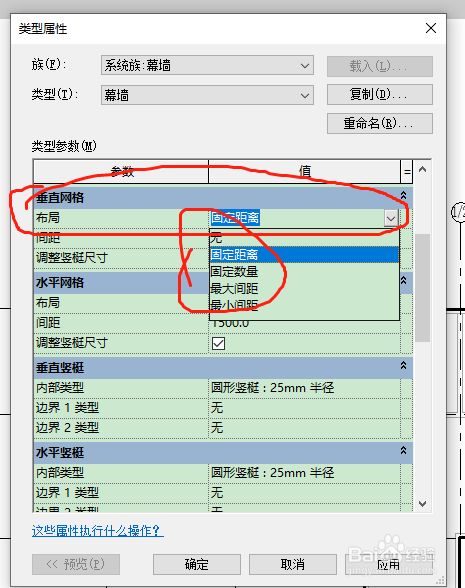Click the 重命名(R) rename button
This screenshot has height=588, width=465.
coord(380,123)
